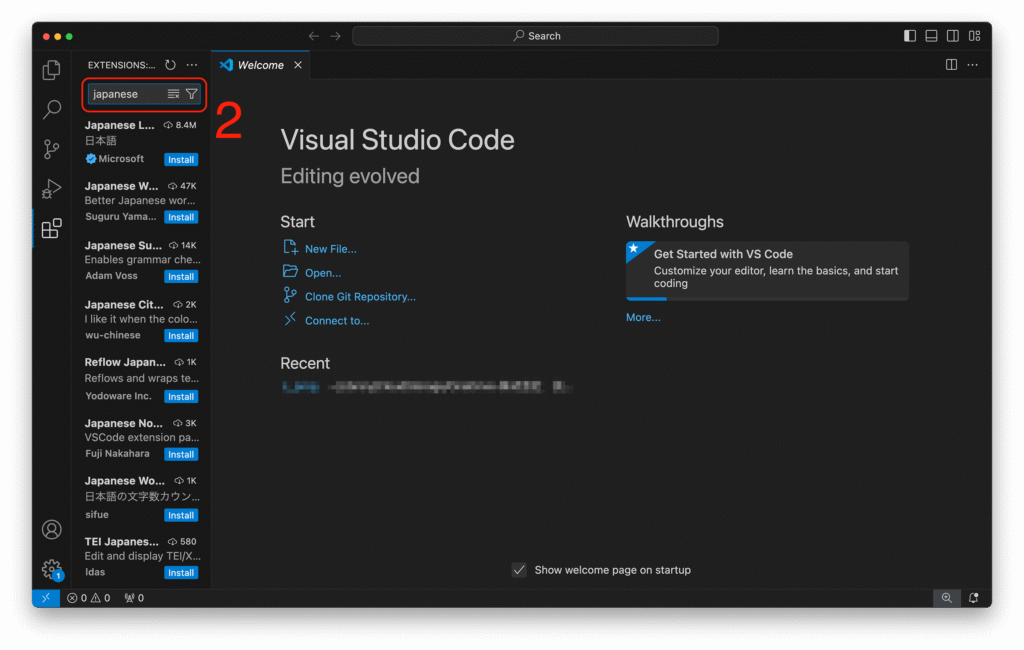Open the Extensions view more actions menu
This screenshot has width=1024, height=650.
click(x=192, y=65)
